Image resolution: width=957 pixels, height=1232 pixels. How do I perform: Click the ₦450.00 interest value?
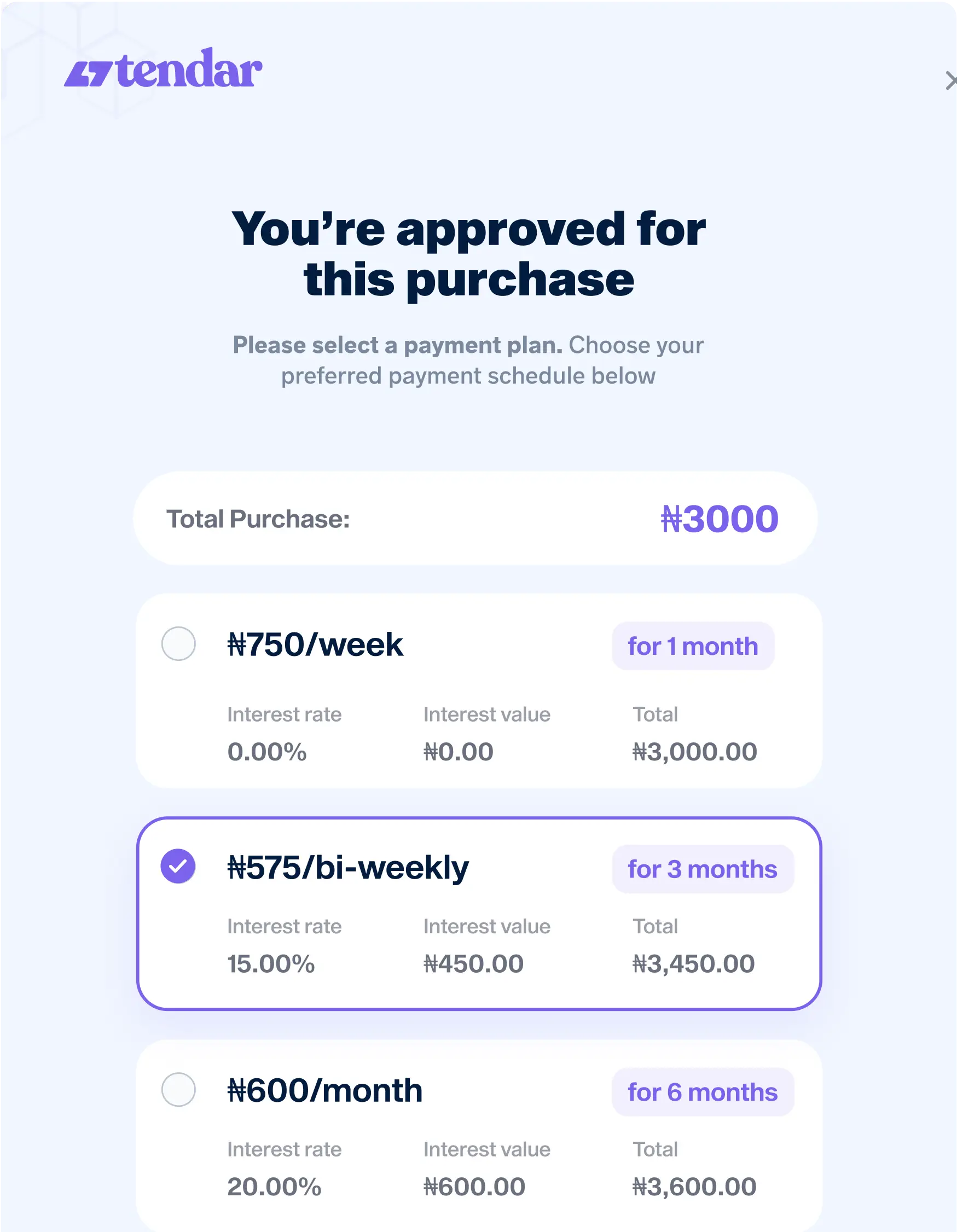point(473,963)
